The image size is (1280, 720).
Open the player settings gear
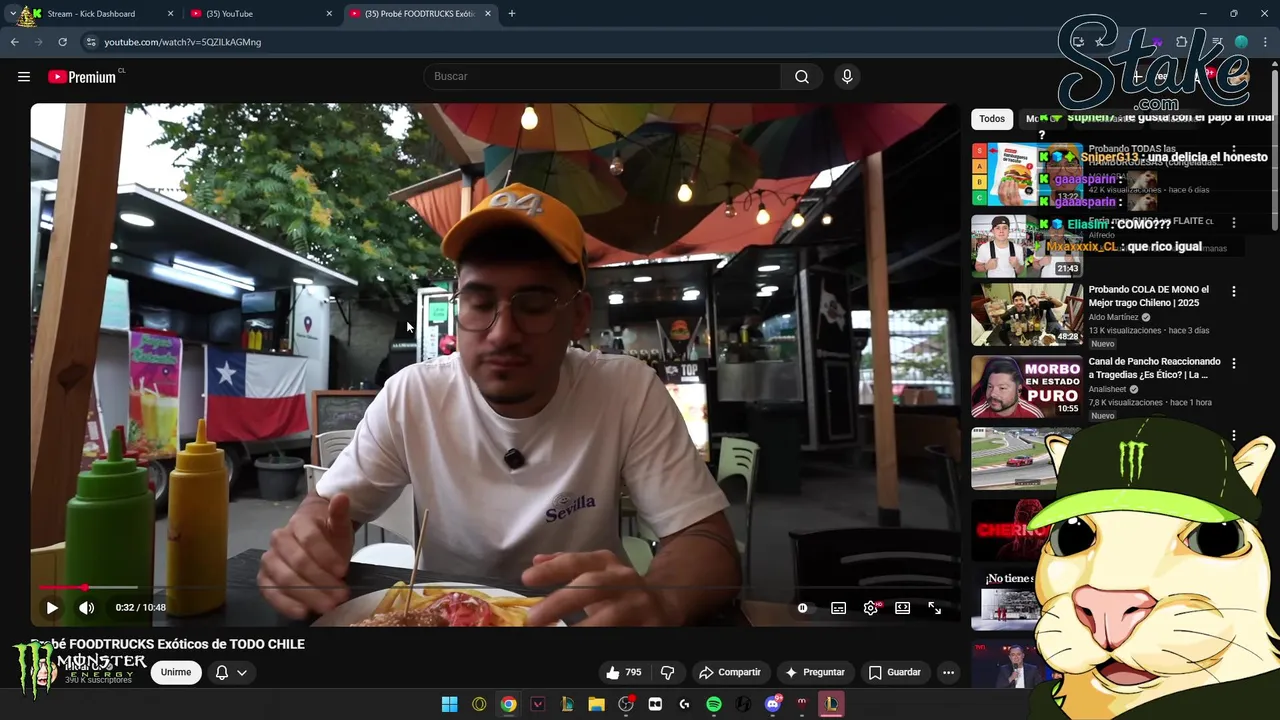click(871, 608)
